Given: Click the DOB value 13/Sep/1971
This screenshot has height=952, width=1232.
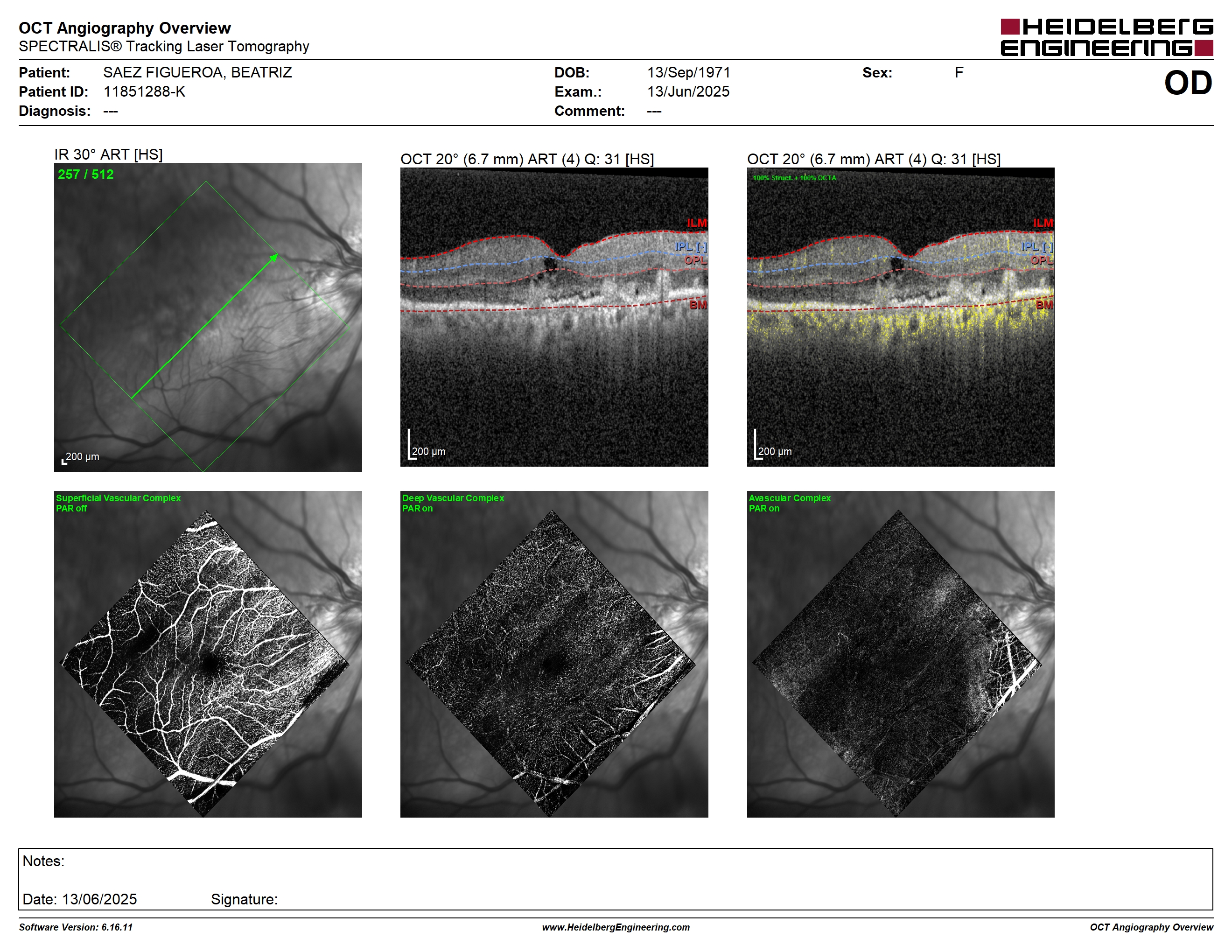Looking at the screenshot, I should pos(689,73).
